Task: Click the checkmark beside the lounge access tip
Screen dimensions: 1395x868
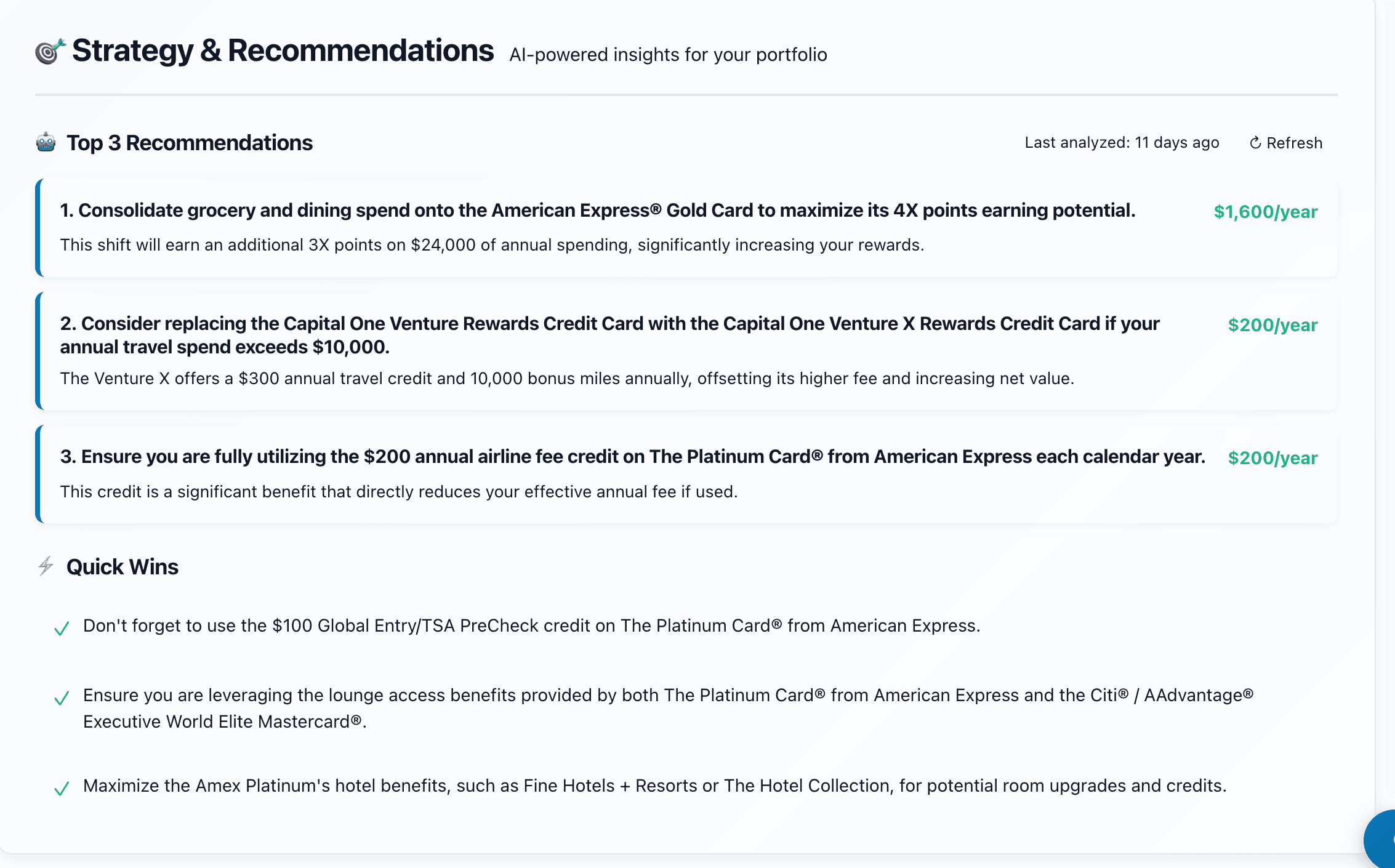Action: pyautogui.click(x=62, y=698)
